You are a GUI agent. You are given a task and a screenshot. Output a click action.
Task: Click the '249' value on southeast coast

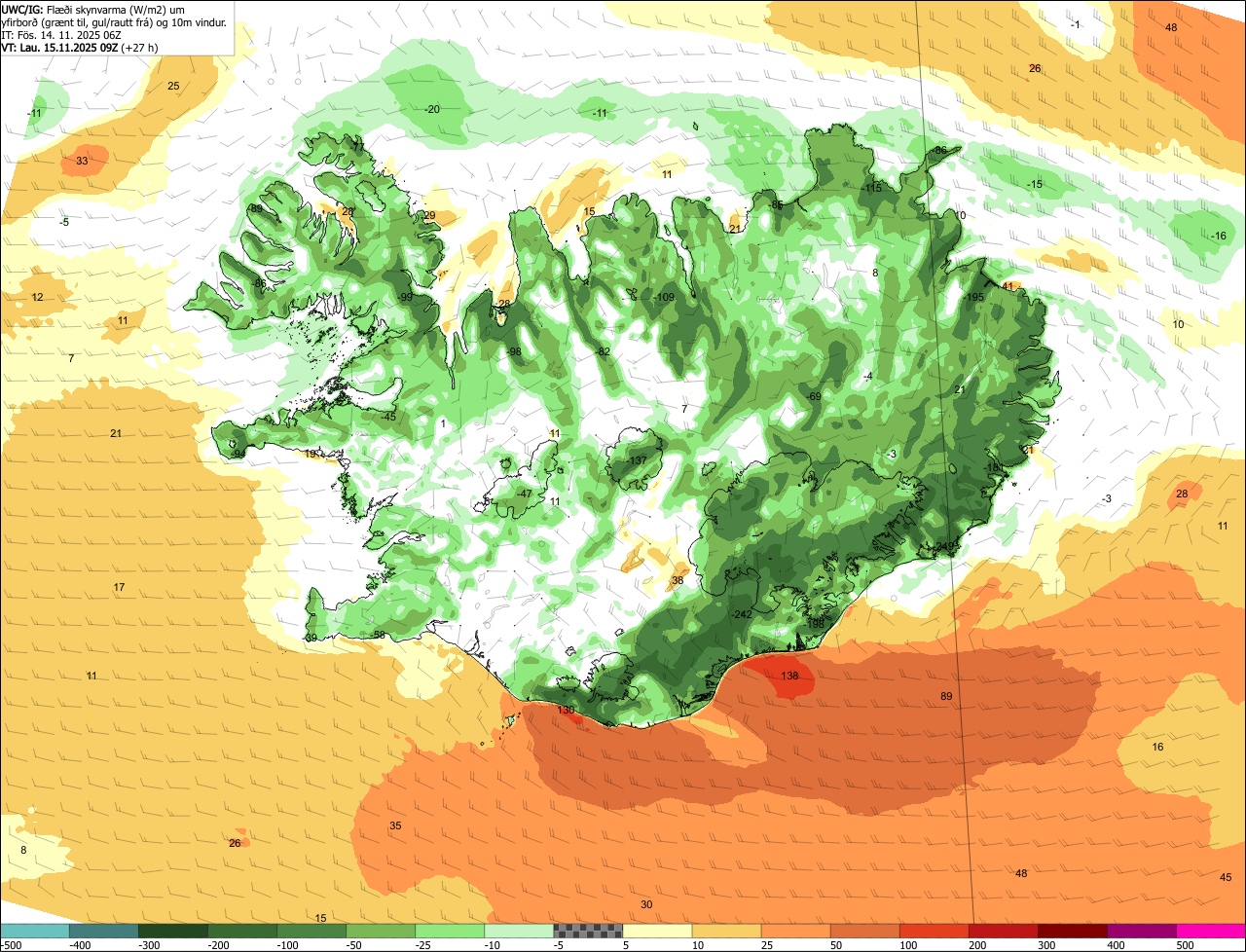pos(944,546)
